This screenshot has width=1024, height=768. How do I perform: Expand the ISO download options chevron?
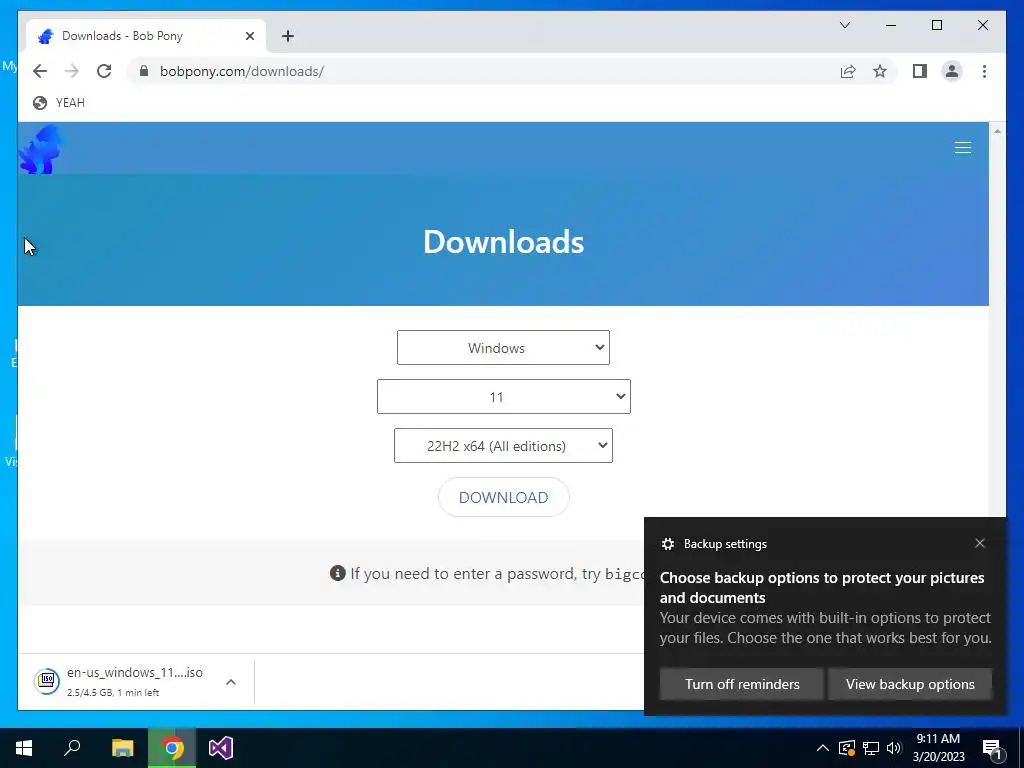tap(231, 682)
